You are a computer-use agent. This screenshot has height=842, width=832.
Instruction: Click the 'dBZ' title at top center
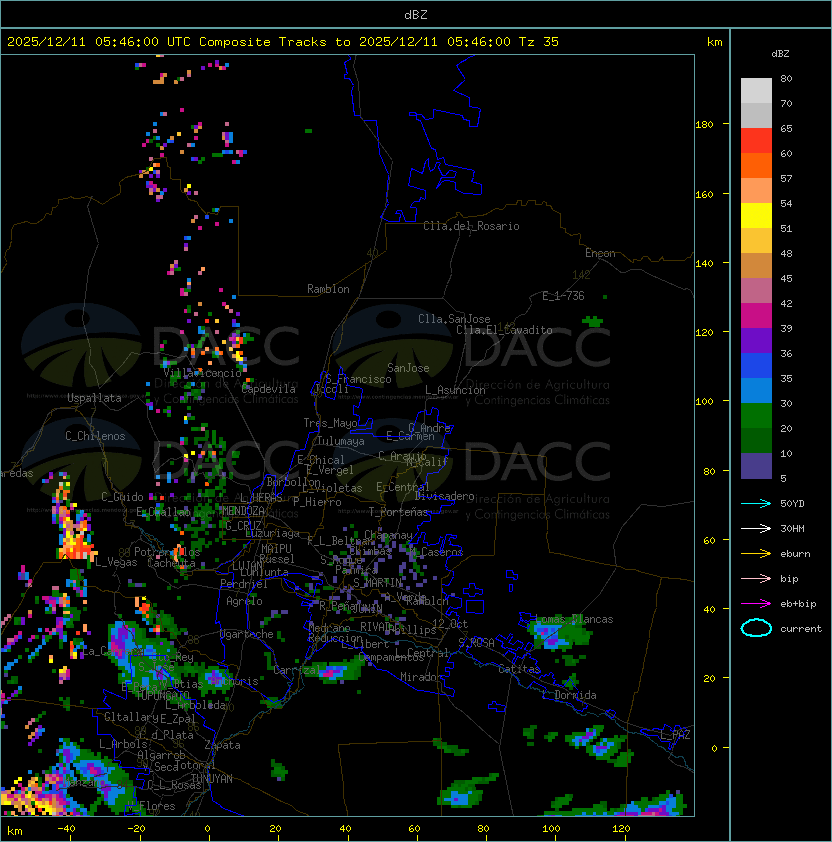pyautogui.click(x=416, y=14)
